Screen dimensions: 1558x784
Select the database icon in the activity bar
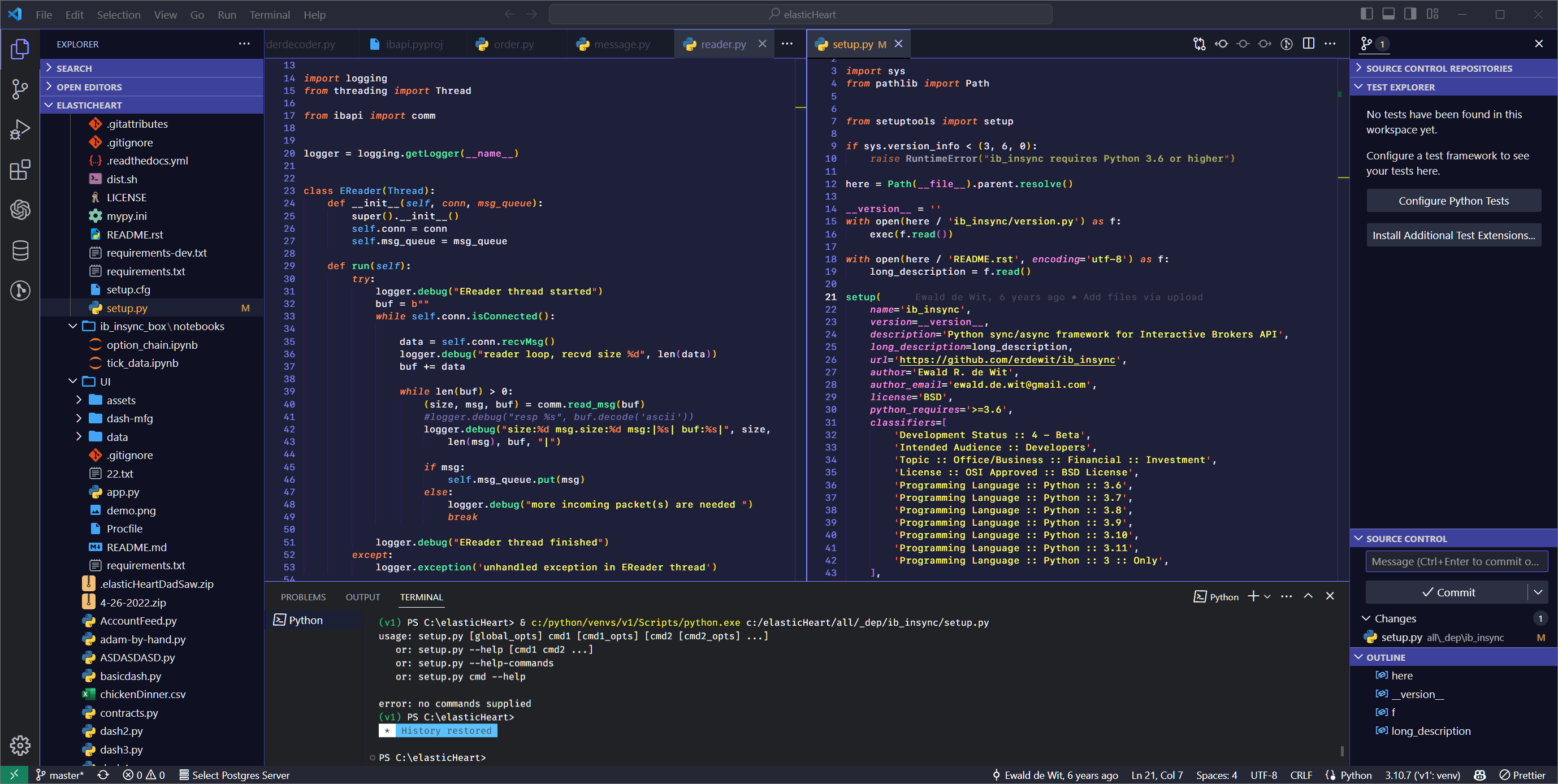[20, 250]
